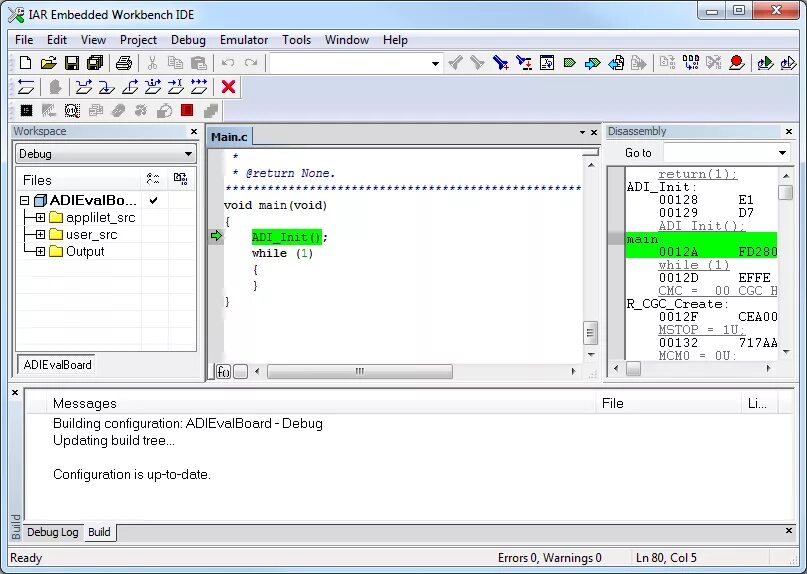Image resolution: width=807 pixels, height=574 pixels.
Task: Collapse the ADIEvalBoard project node
Action: tap(24, 200)
